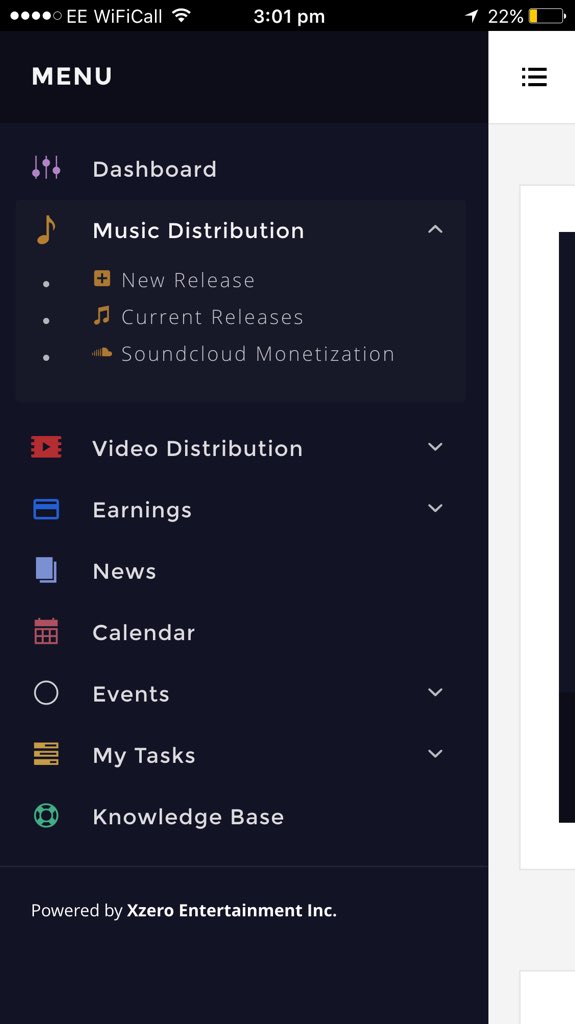Viewport: 575px width, 1024px height.
Task: Click the Knowledge Base lifebuoy icon
Action: click(x=46, y=816)
